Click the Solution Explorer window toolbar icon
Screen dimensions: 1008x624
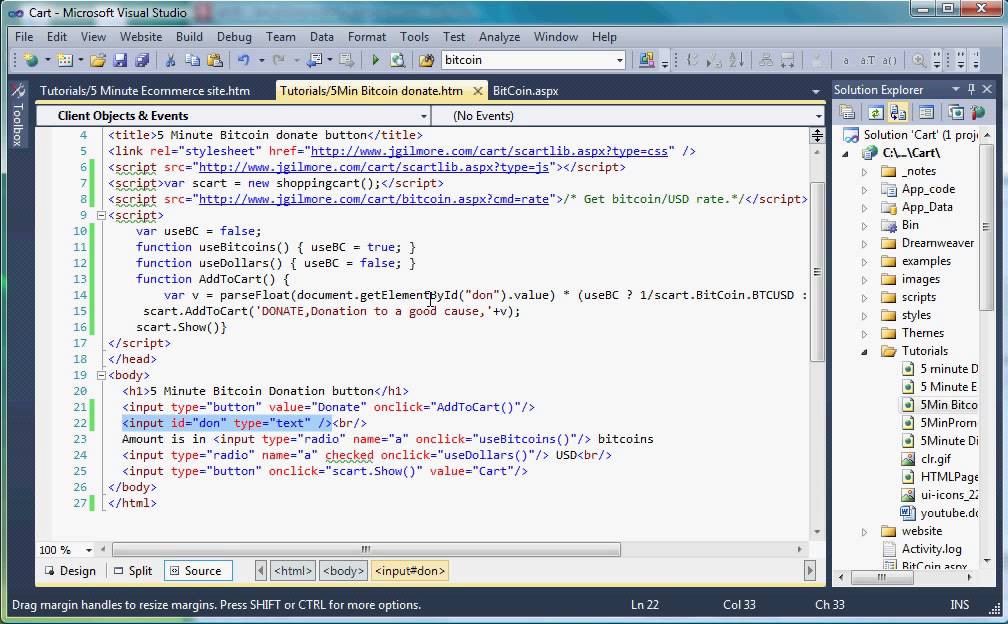[646, 60]
